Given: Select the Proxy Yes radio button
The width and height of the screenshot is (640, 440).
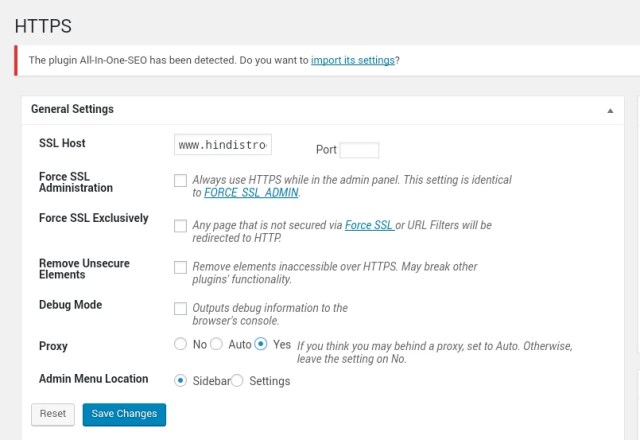Looking at the screenshot, I should [x=261, y=344].
